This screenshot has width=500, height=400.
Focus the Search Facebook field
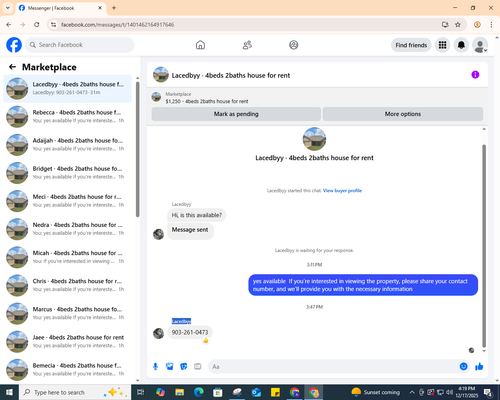pyautogui.click(x=80, y=45)
